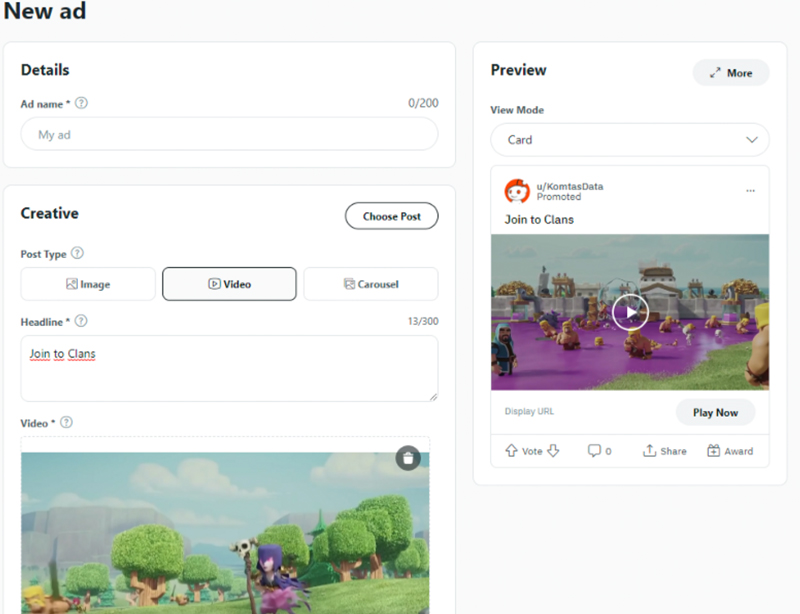Select the Carousel post type

click(371, 284)
